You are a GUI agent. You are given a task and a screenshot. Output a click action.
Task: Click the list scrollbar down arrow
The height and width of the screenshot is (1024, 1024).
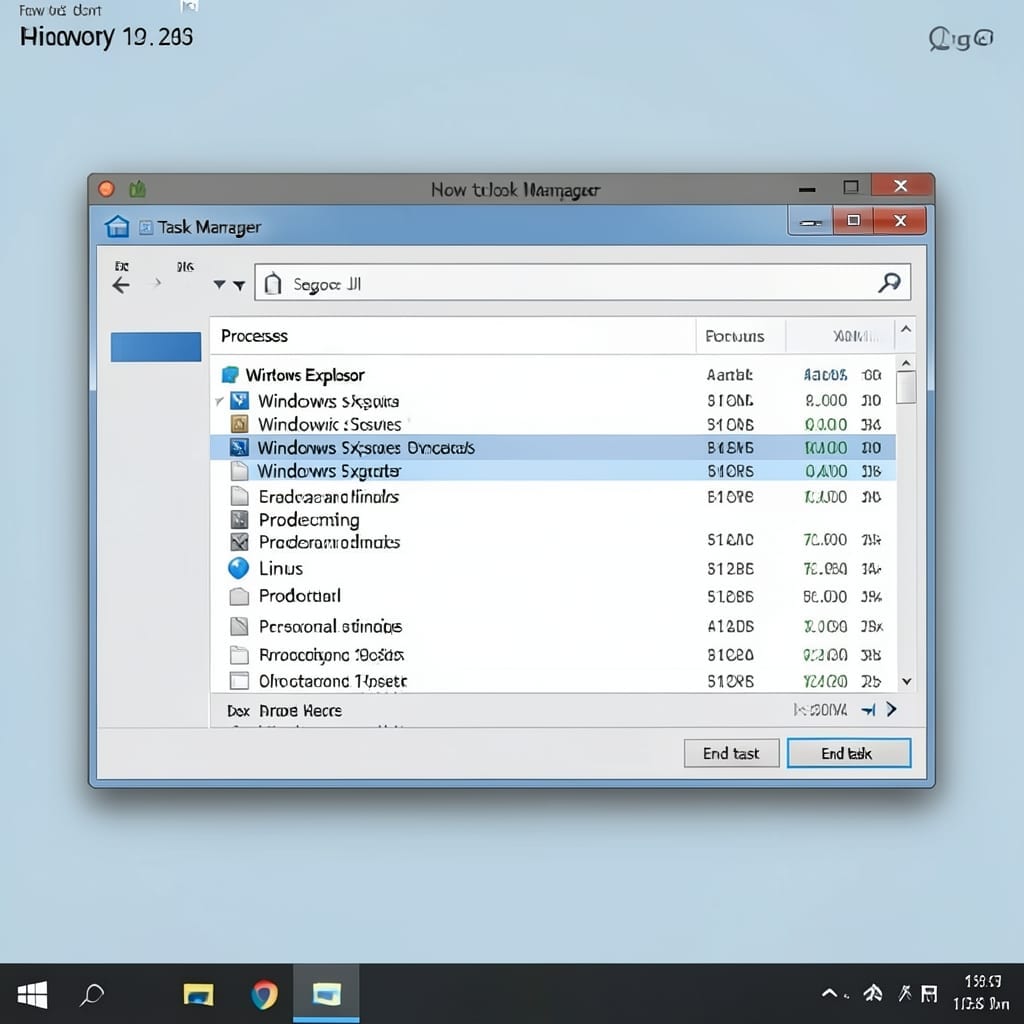[906, 681]
